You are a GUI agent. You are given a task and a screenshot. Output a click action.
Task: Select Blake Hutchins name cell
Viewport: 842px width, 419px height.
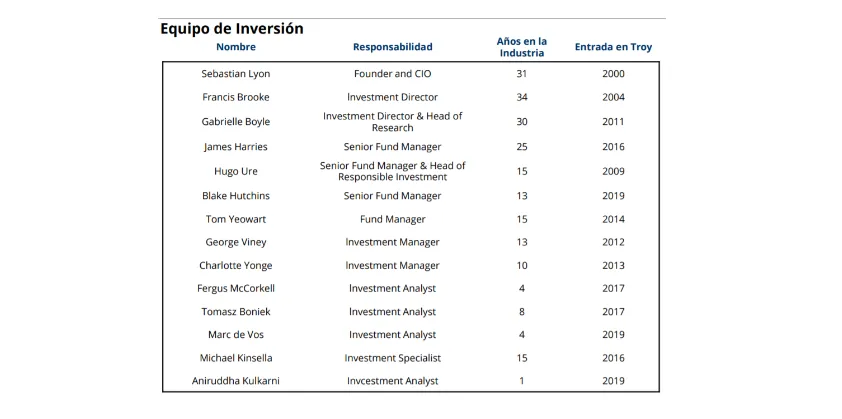(236, 196)
